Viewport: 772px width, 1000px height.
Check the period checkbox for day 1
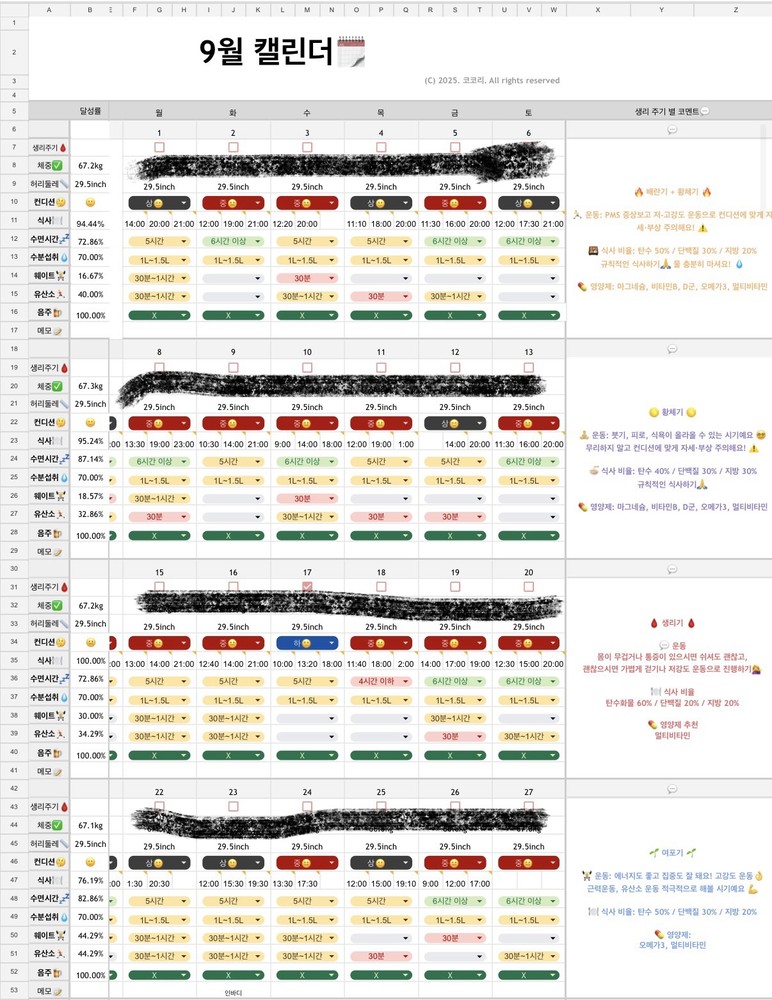pos(159,147)
